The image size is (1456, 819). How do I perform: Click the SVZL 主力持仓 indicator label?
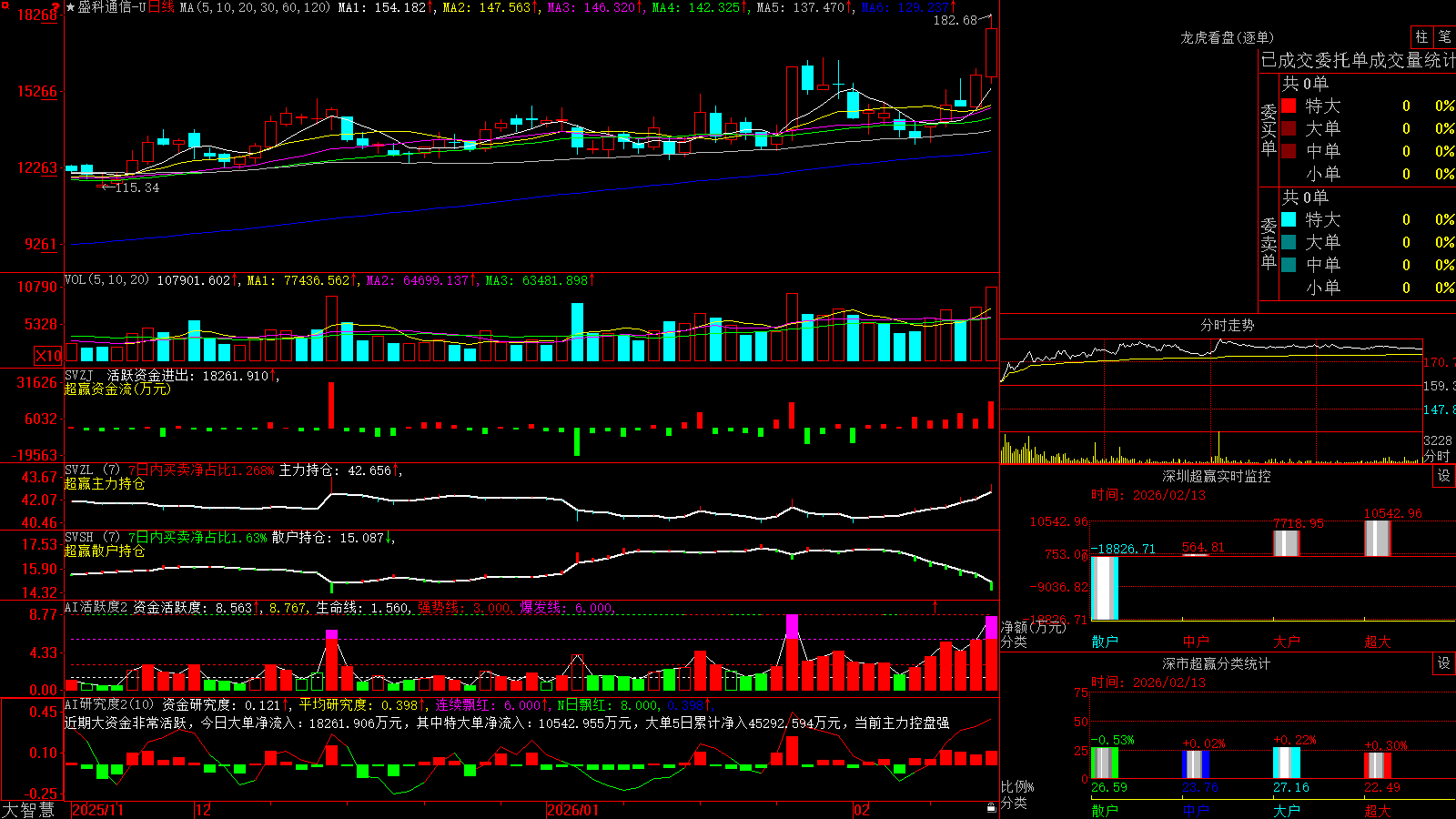click(92, 470)
